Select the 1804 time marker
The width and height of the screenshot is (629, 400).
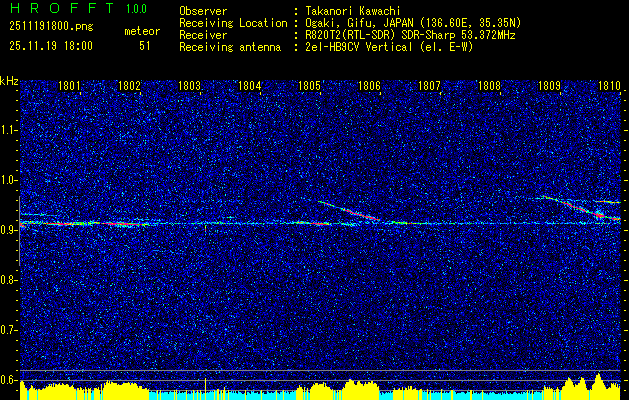click(x=249, y=85)
